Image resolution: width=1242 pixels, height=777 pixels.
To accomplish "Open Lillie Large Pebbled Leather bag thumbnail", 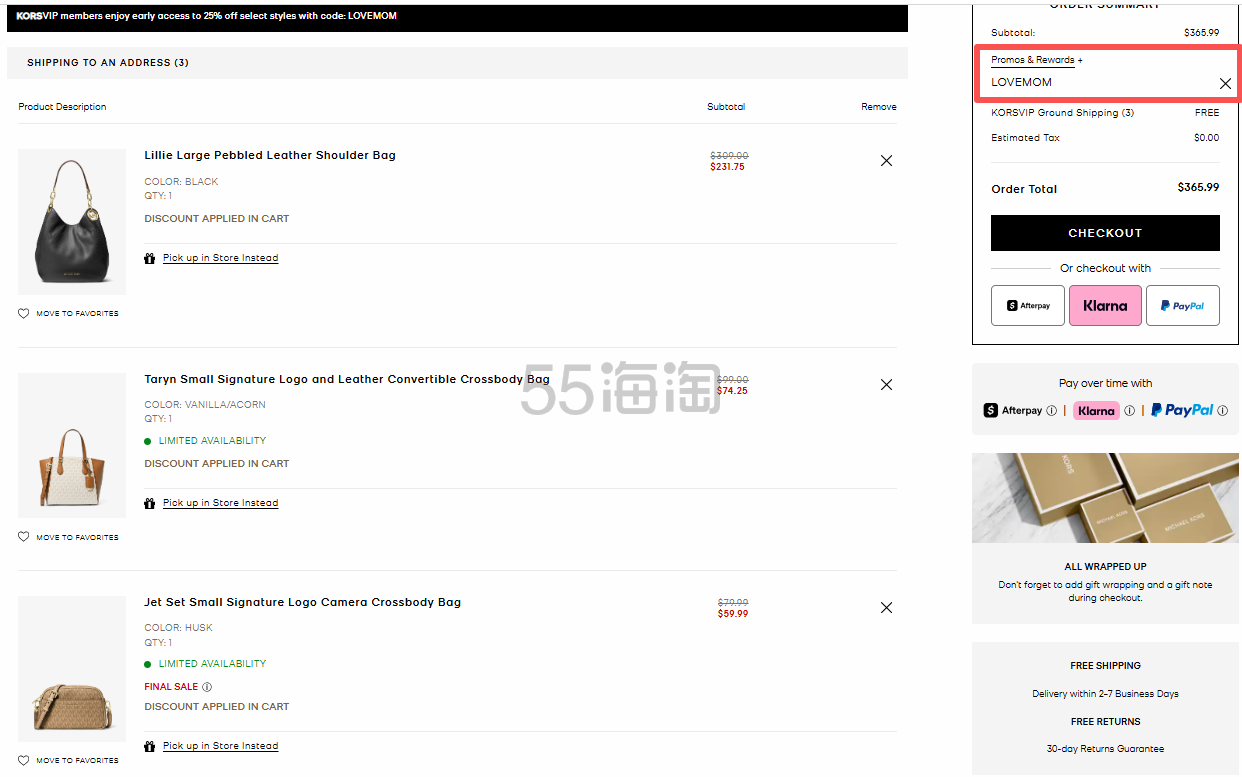I will [72, 222].
